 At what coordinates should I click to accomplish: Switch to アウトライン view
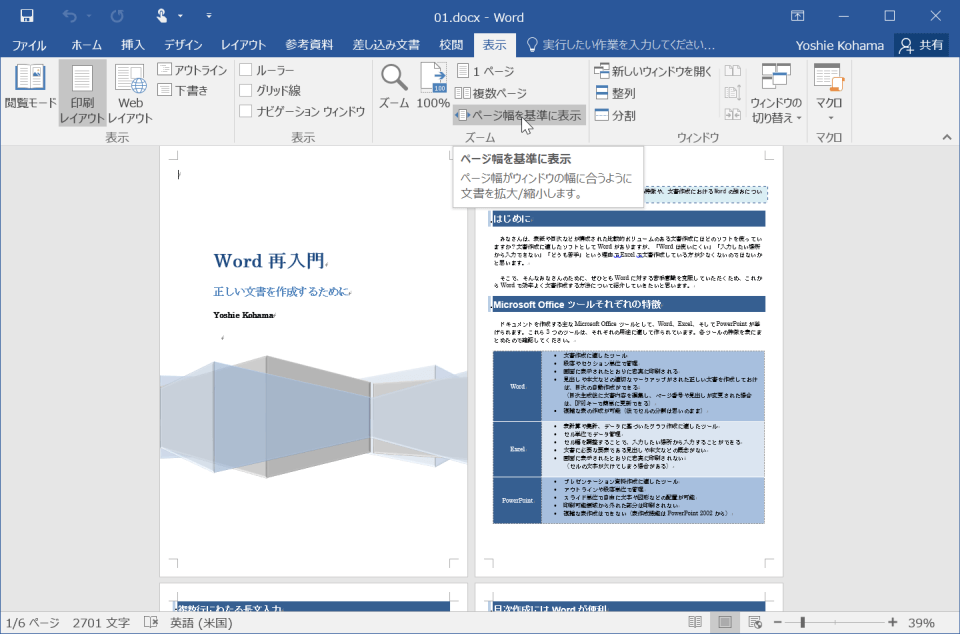click(192, 70)
